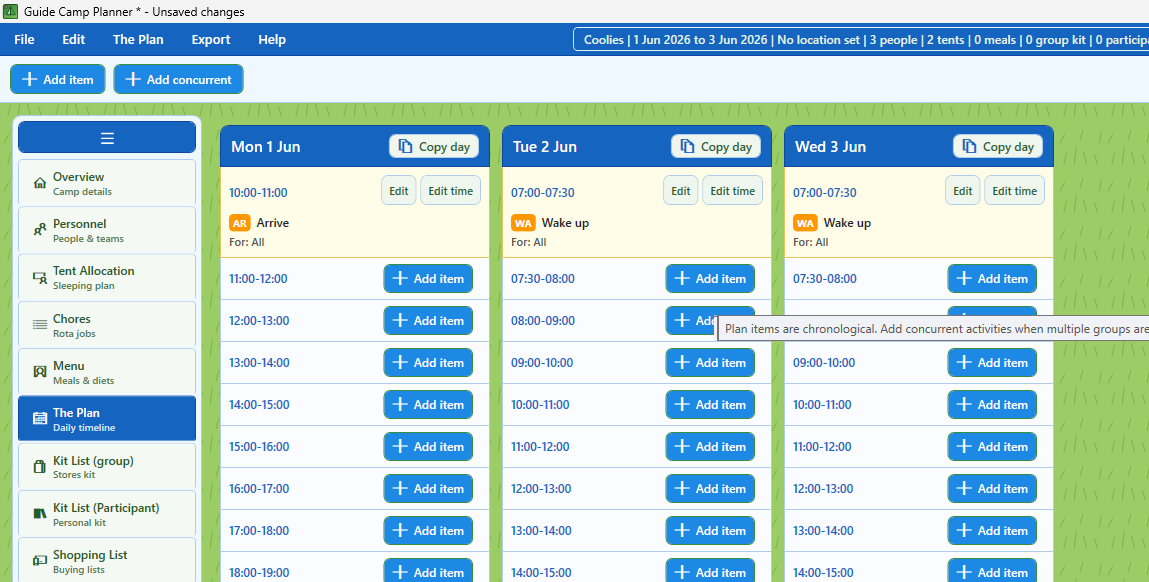
Task: Add item at Tuesday 10:00-11:00
Action: coord(710,405)
